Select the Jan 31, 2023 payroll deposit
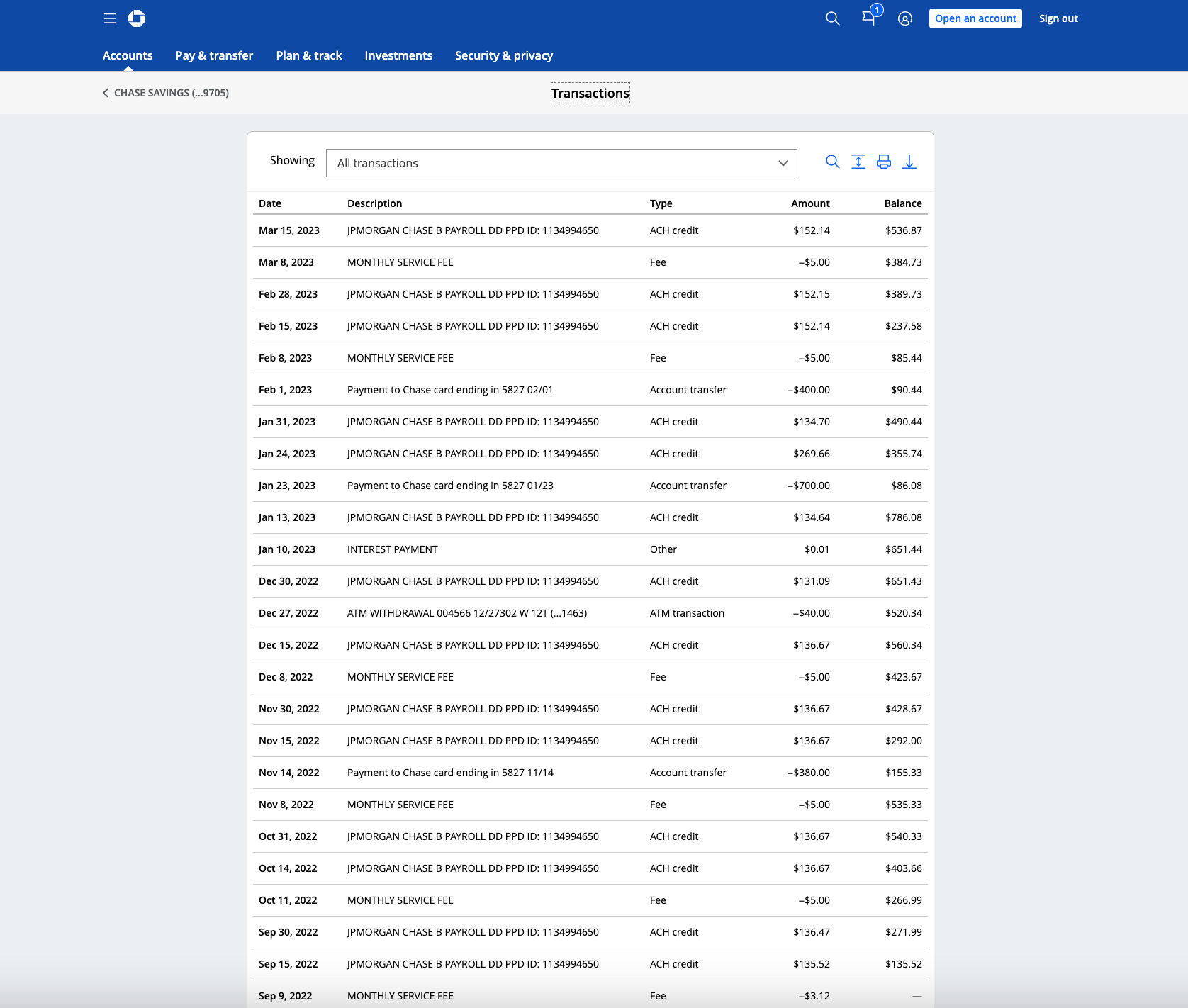The height and width of the screenshot is (1008, 1188). click(x=590, y=422)
